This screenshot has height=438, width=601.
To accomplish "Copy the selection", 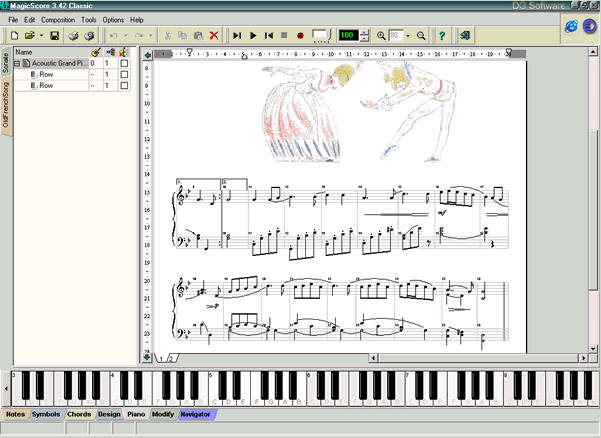I will tap(183, 36).
